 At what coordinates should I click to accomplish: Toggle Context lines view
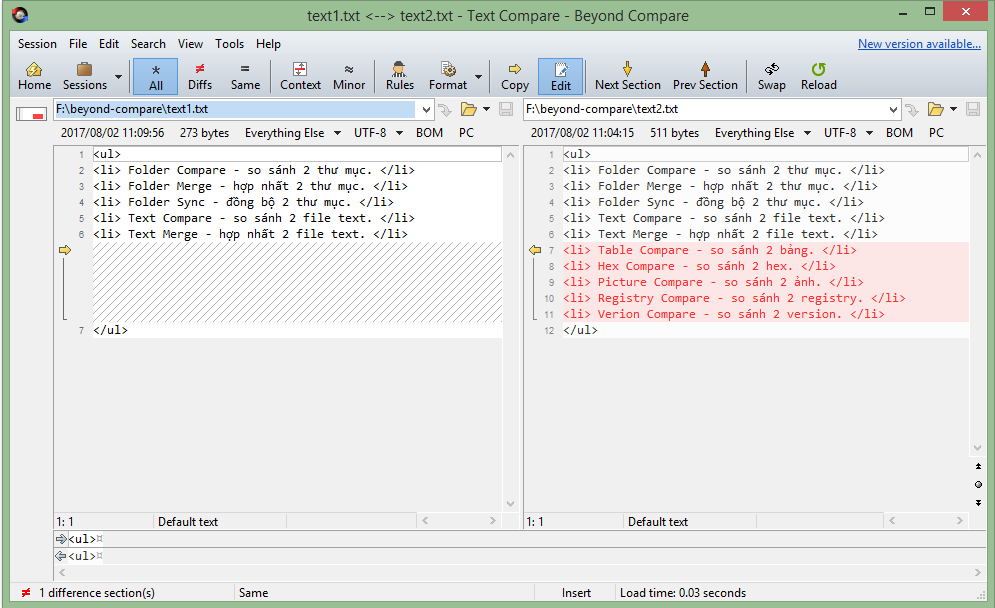[x=300, y=77]
